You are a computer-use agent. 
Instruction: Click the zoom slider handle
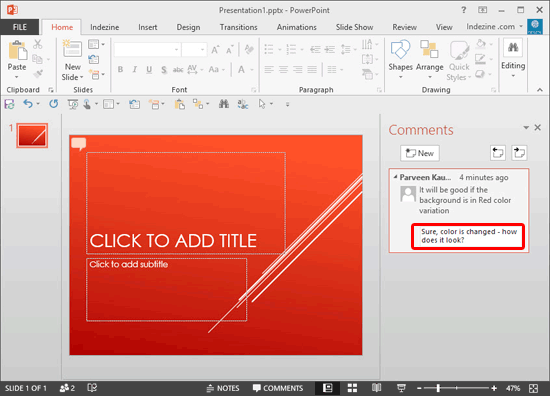point(438,388)
